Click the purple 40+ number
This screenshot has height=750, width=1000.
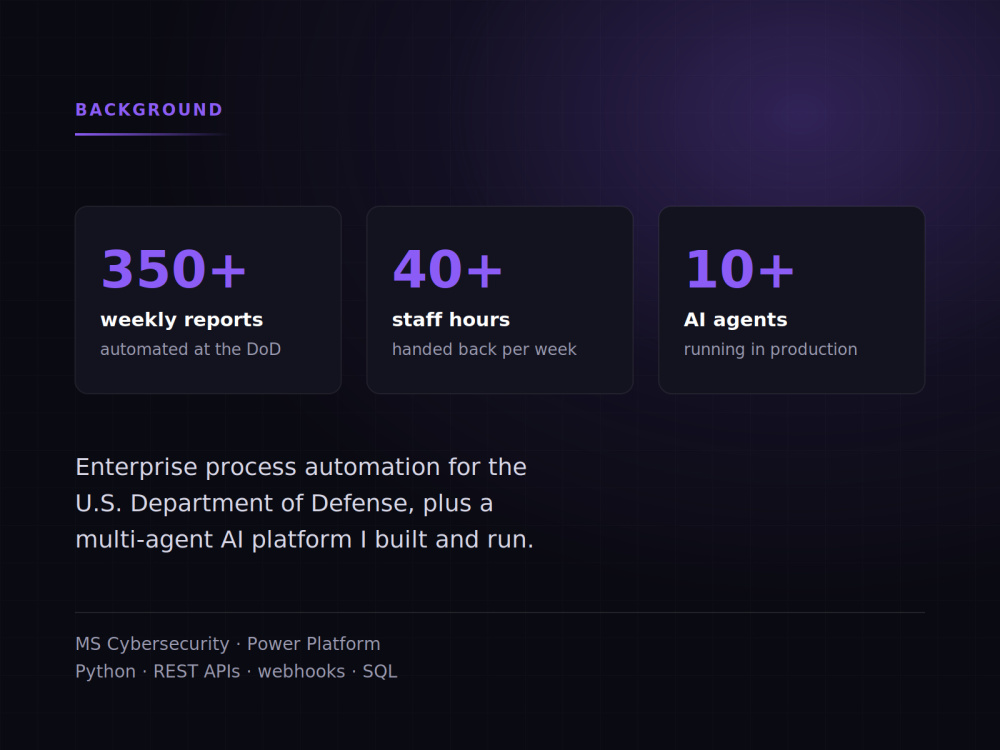click(x=448, y=269)
